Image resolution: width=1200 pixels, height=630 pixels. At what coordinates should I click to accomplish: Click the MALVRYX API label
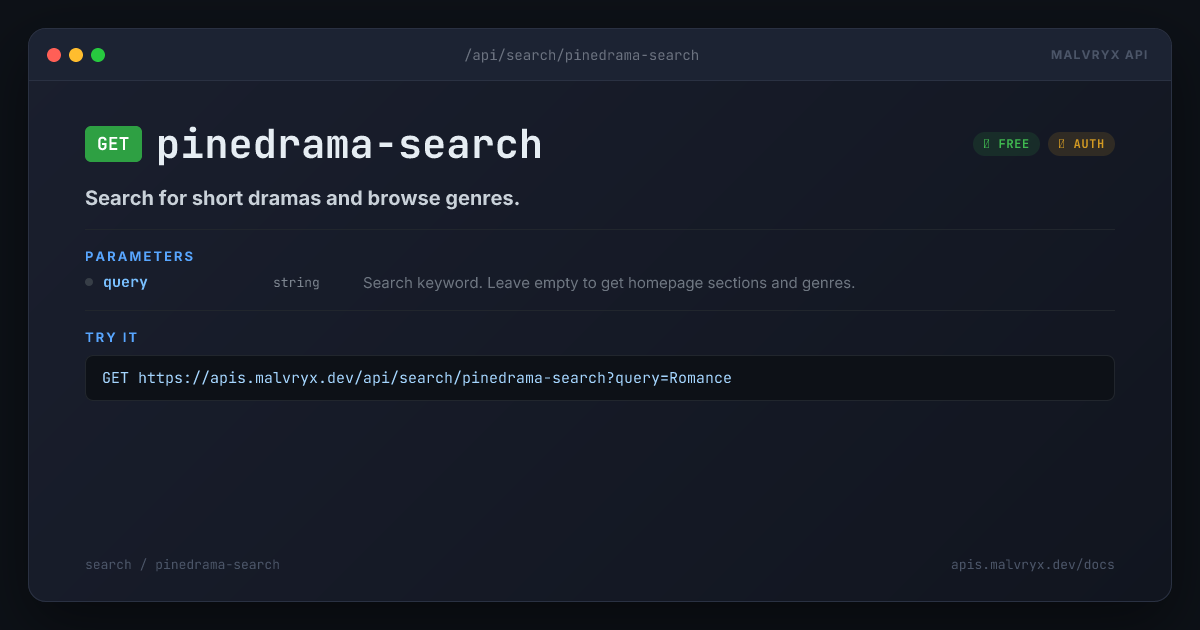1099,55
